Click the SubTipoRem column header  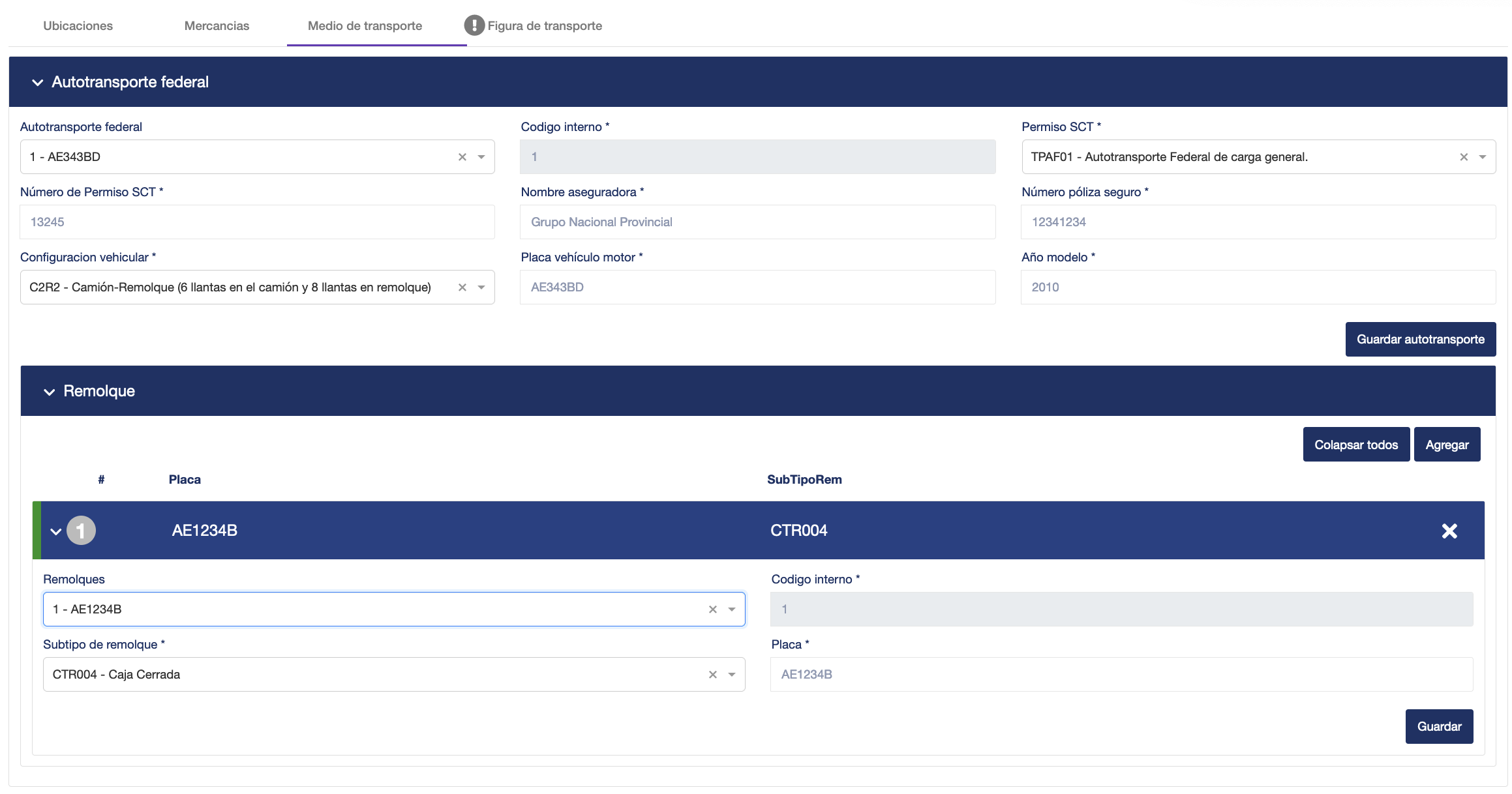[804, 479]
